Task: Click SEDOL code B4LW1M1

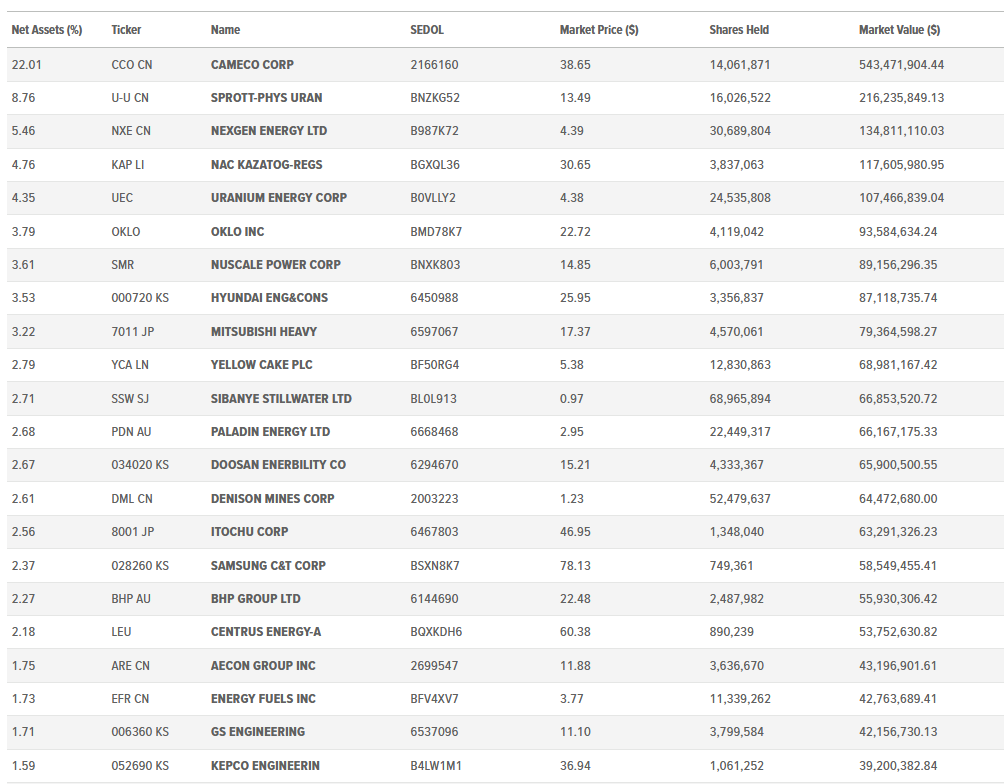Action: pos(436,765)
